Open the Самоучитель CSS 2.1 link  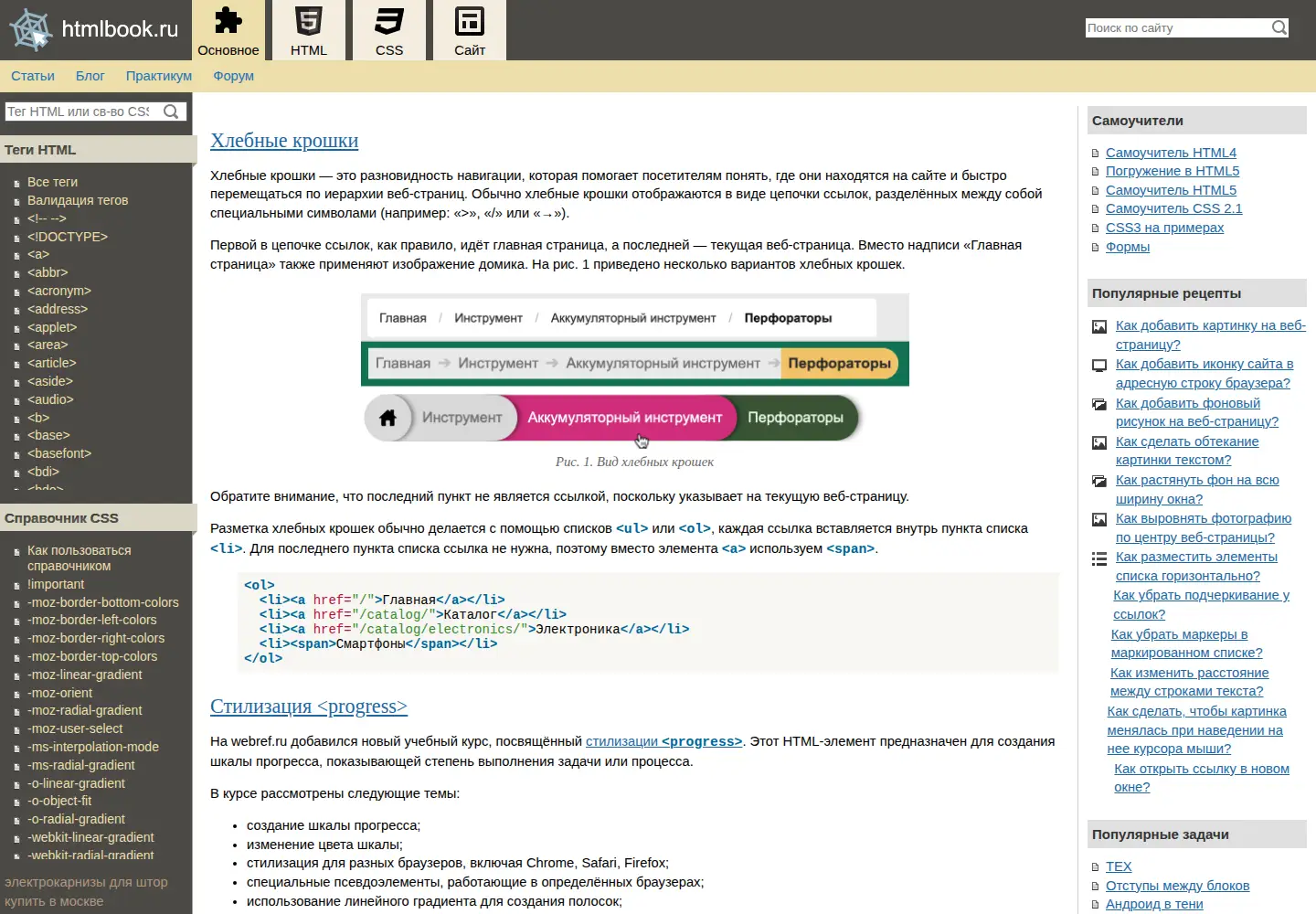[x=1173, y=208]
